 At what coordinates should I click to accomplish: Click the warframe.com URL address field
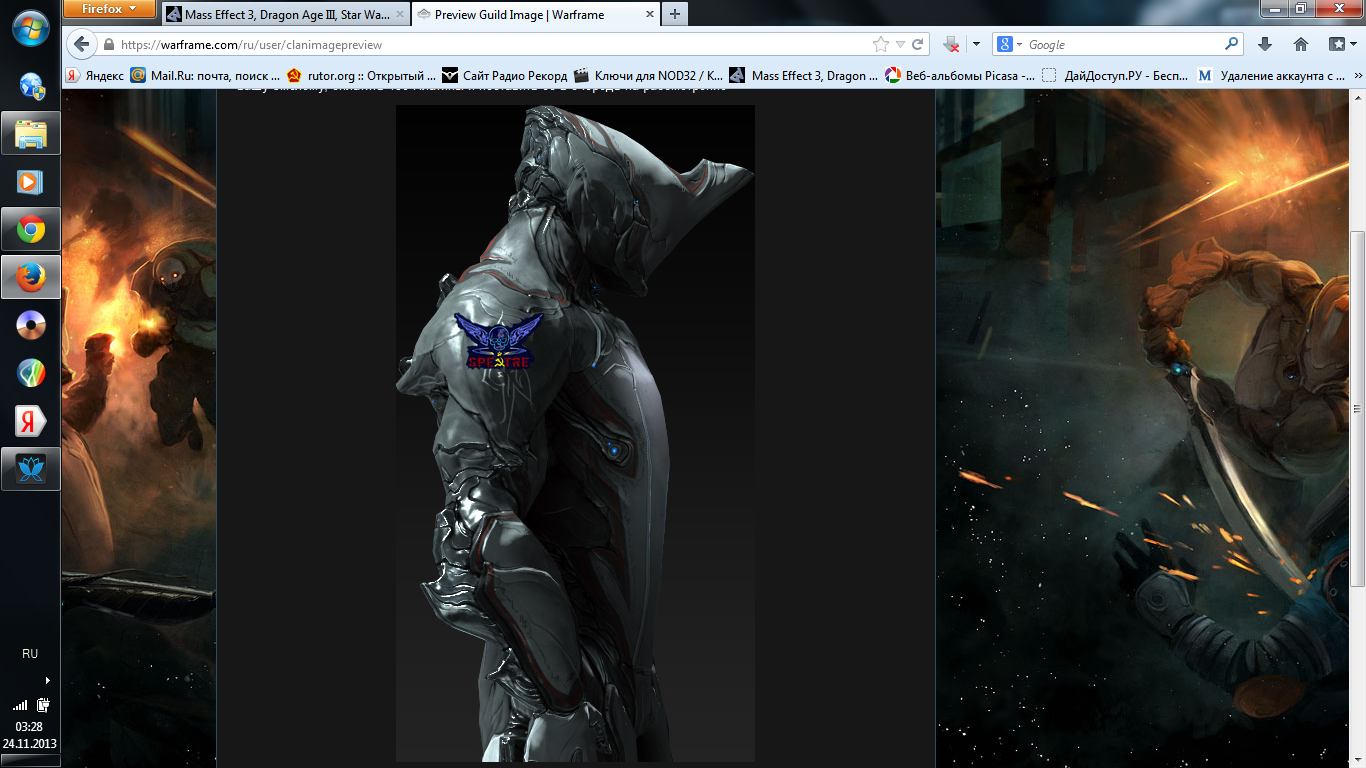(x=490, y=45)
